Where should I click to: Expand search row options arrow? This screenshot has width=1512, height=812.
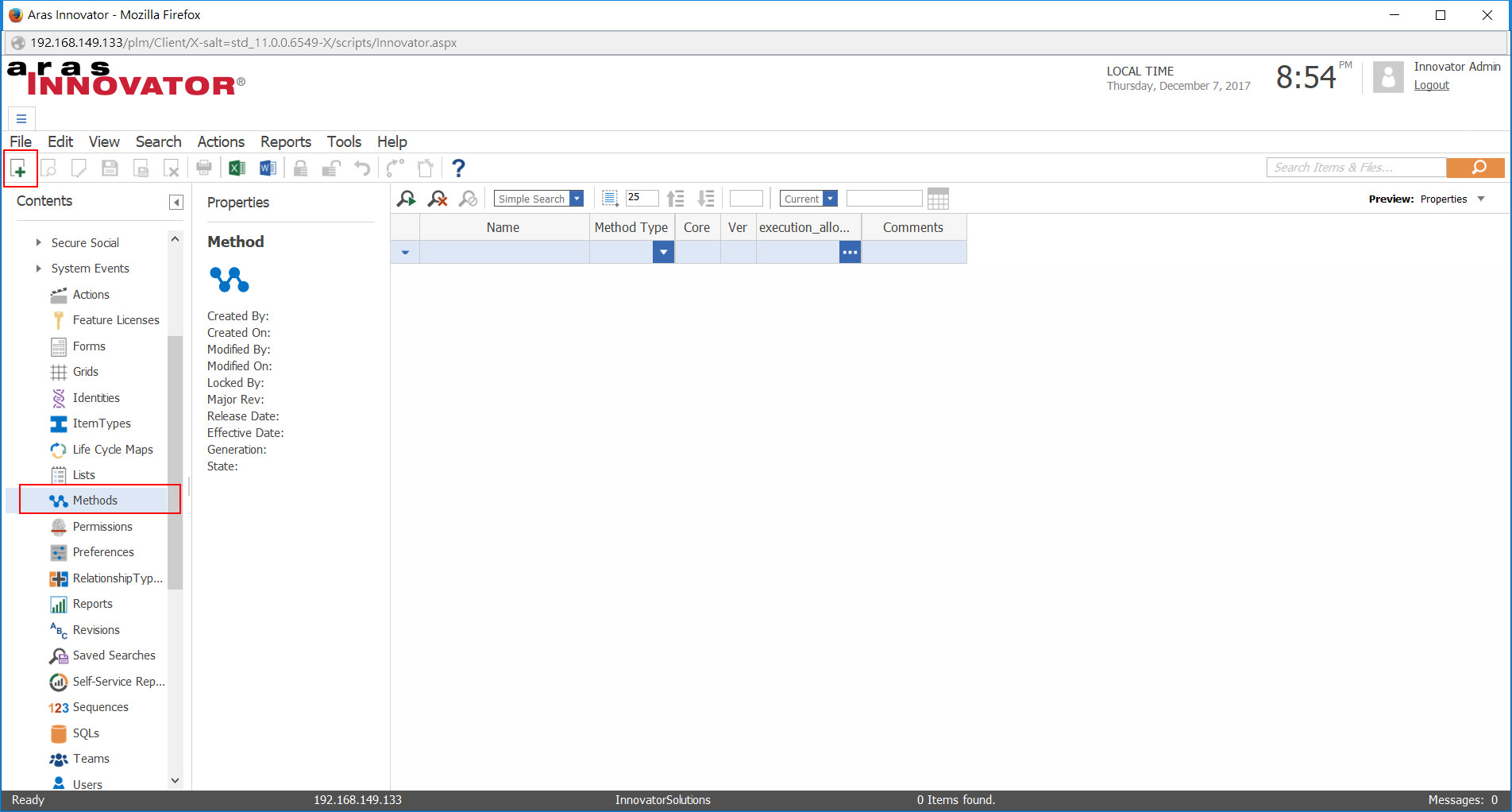pyautogui.click(x=405, y=253)
